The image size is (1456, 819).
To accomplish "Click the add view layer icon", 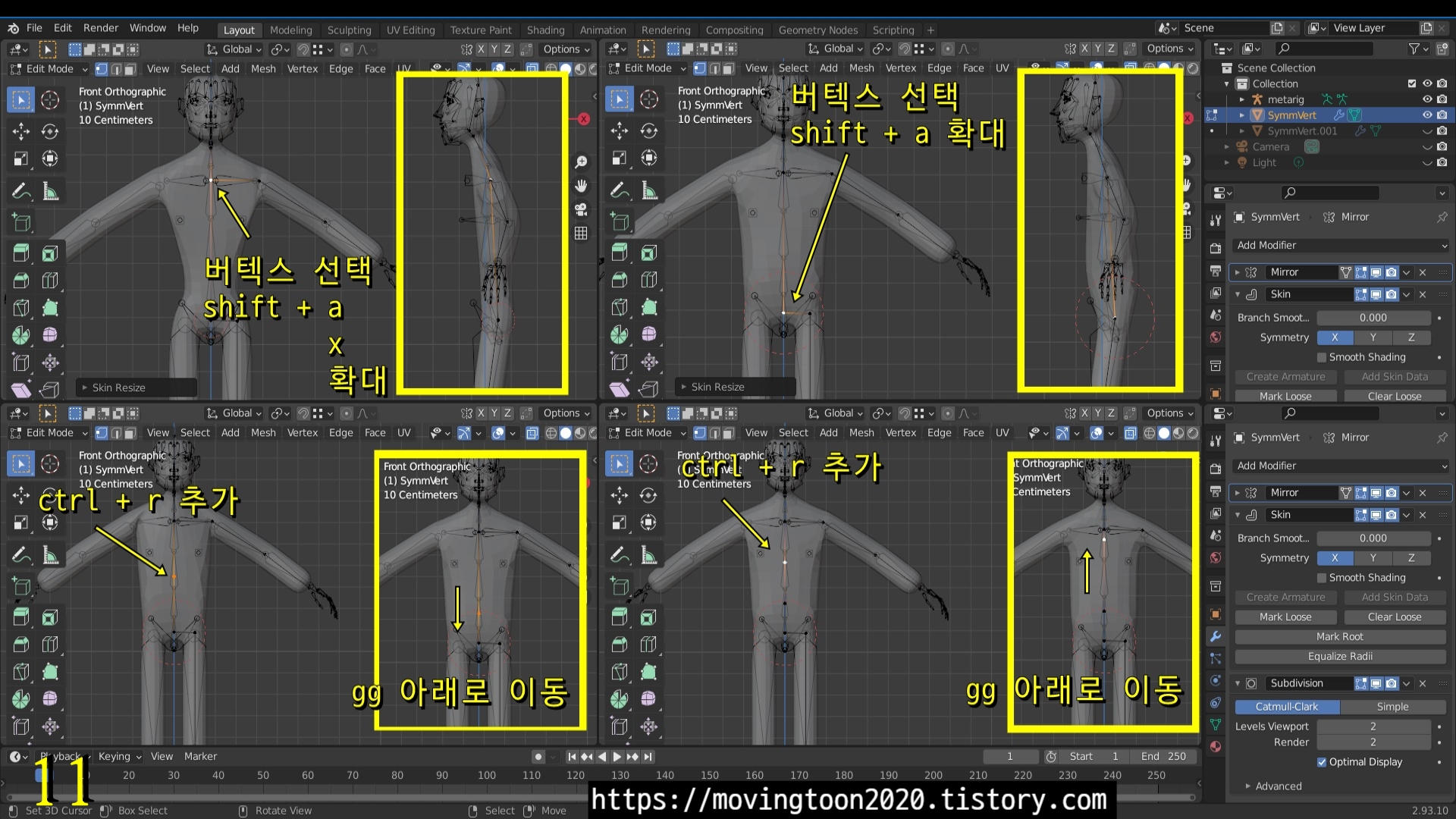I will (1426, 28).
